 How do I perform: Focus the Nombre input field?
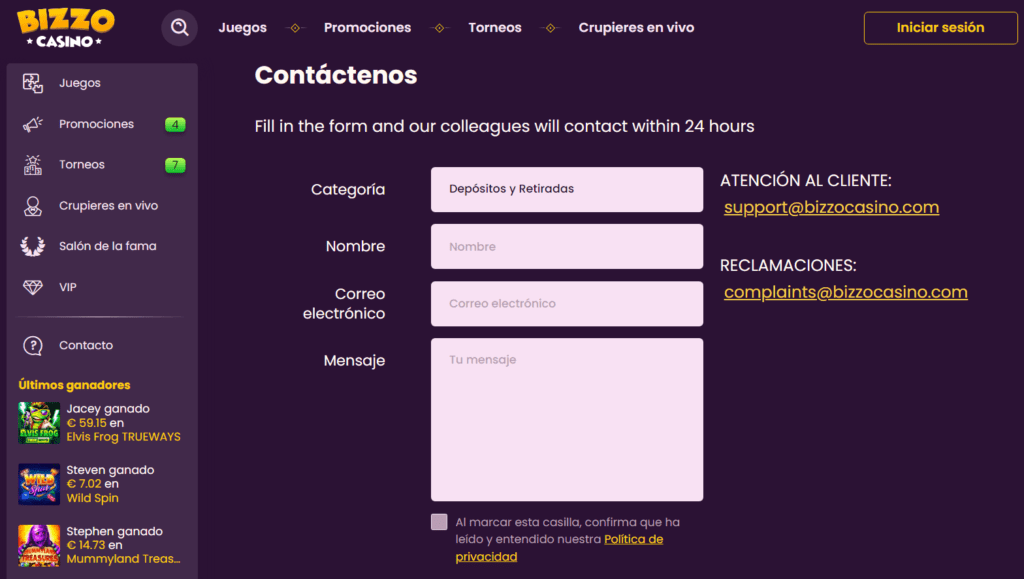[x=566, y=246]
